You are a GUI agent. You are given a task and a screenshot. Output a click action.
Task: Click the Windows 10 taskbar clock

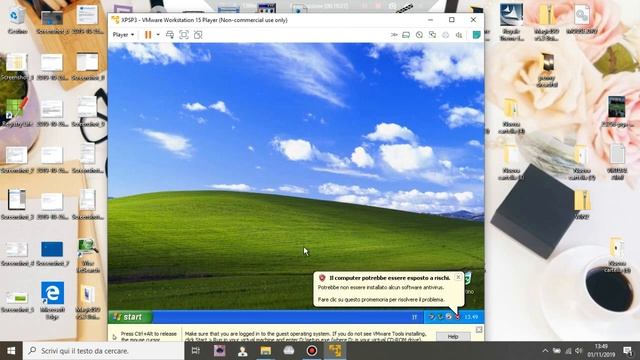coord(601,351)
